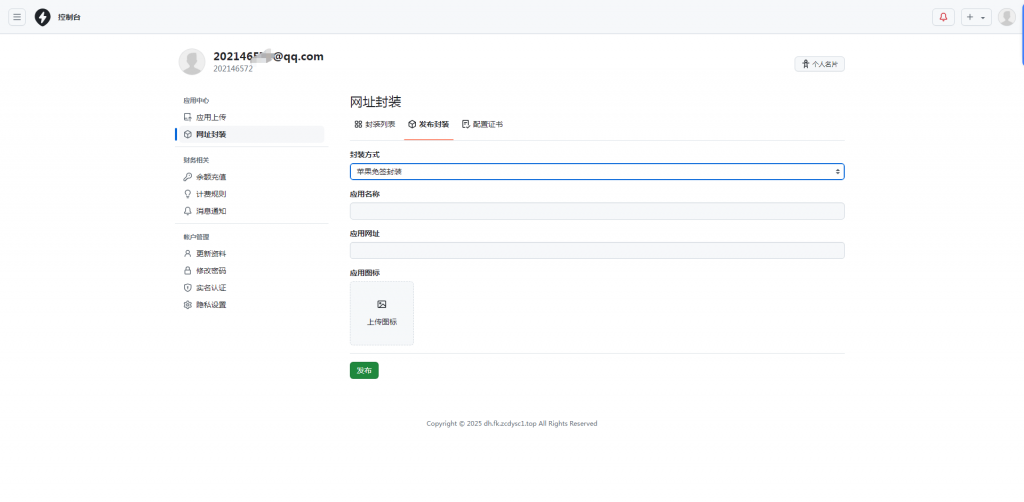Open 修改密码 lock item in sidebar
Image resolution: width=1024 pixels, height=502 pixels.
[x=249, y=270]
